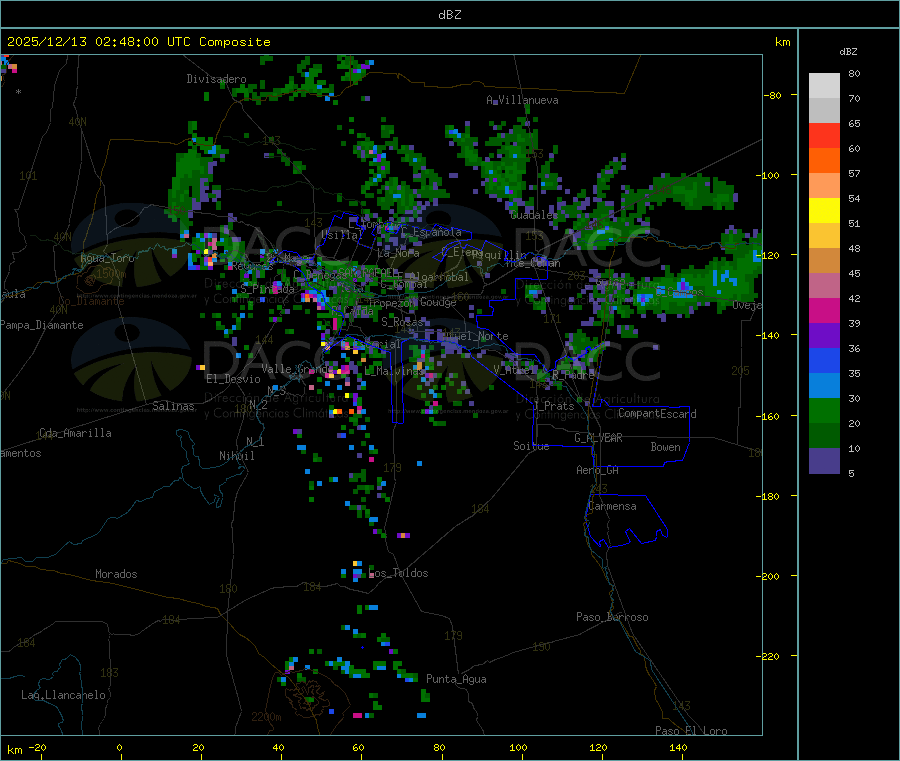900x761 pixels.
Task: Select the grey 70 dBZ color swatch
Action: pos(824,111)
